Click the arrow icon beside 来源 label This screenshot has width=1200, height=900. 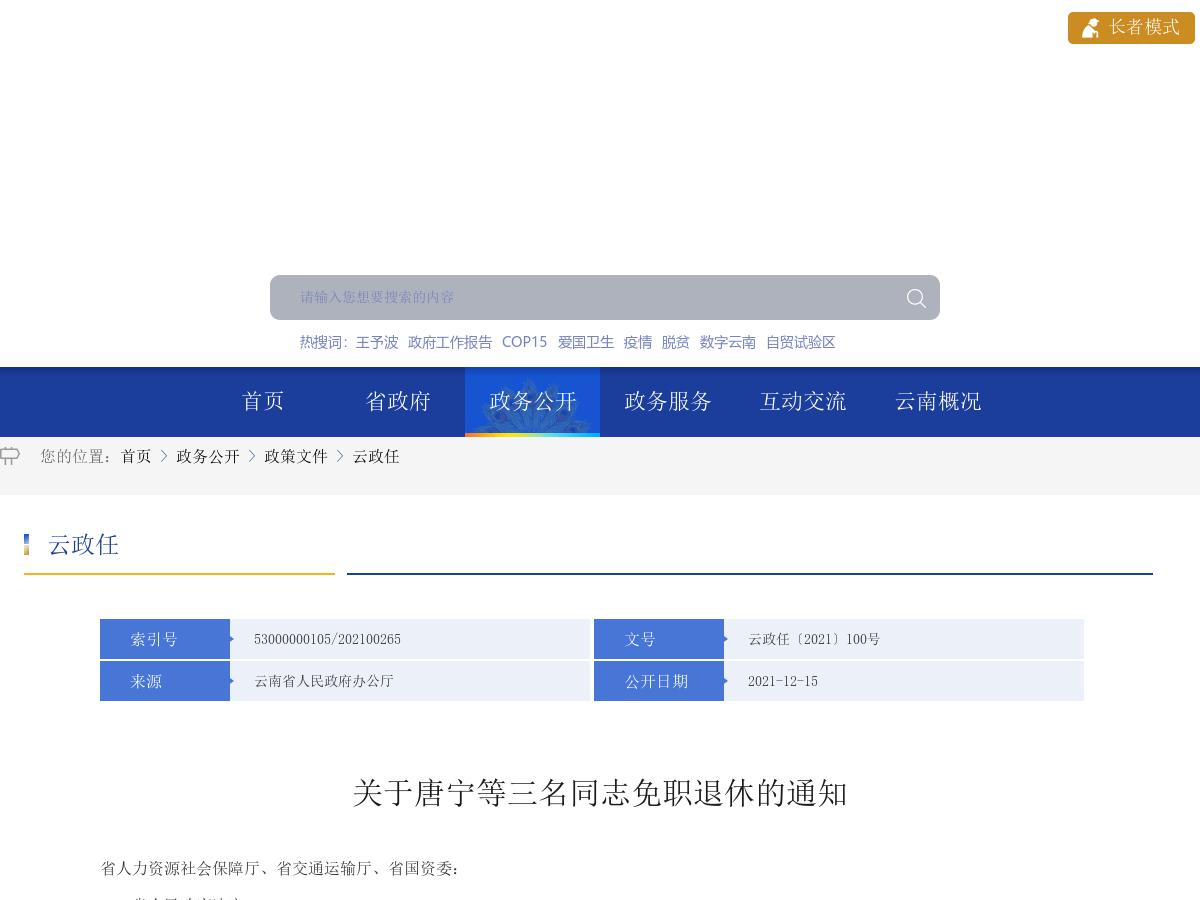231,681
